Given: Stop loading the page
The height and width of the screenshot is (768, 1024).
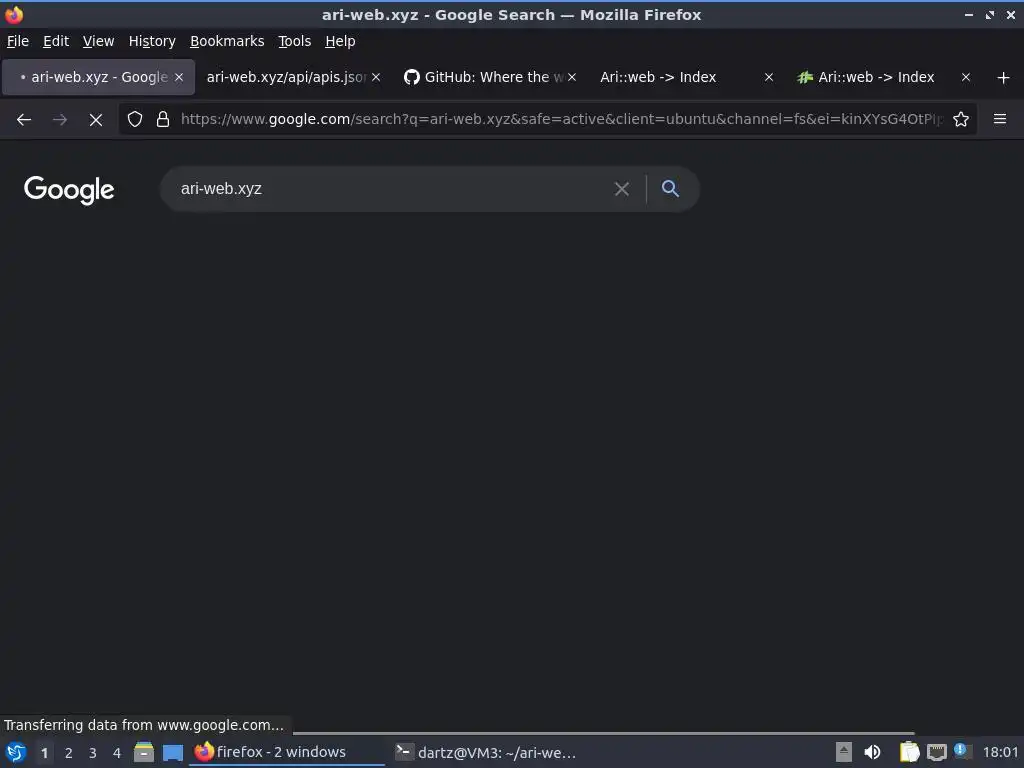Looking at the screenshot, I should [96, 120].
